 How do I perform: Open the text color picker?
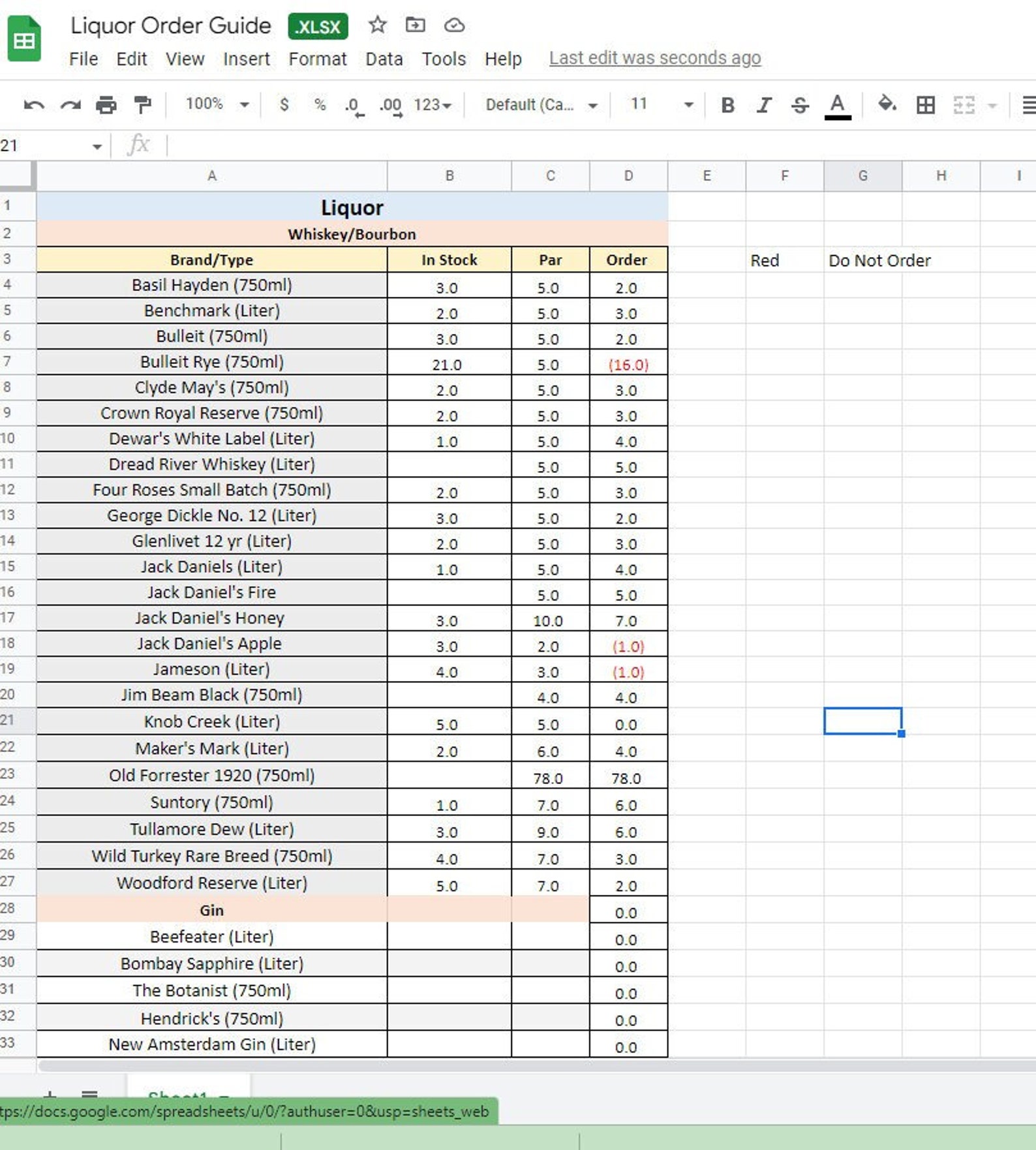838,106
